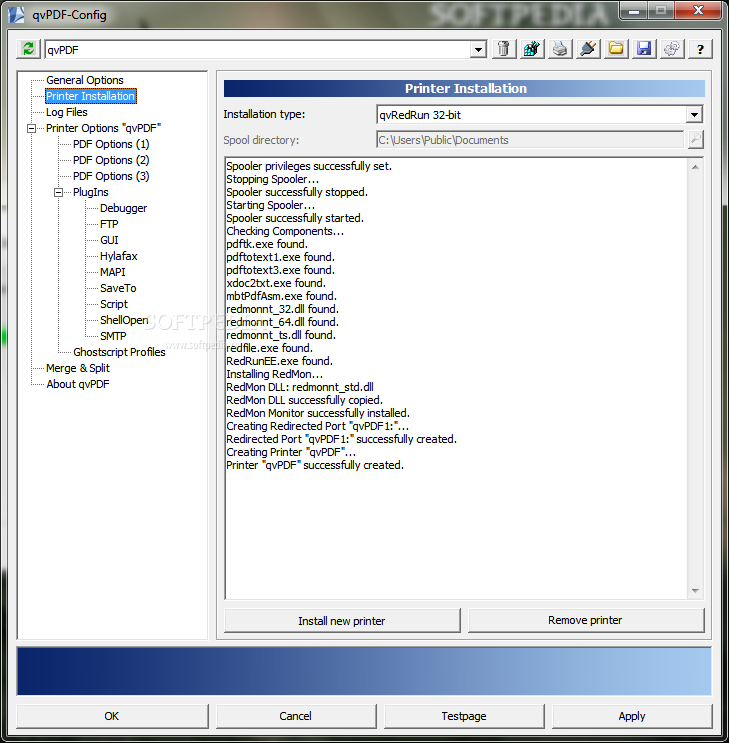Click the Install new printer button

click(x=342, y=621)
